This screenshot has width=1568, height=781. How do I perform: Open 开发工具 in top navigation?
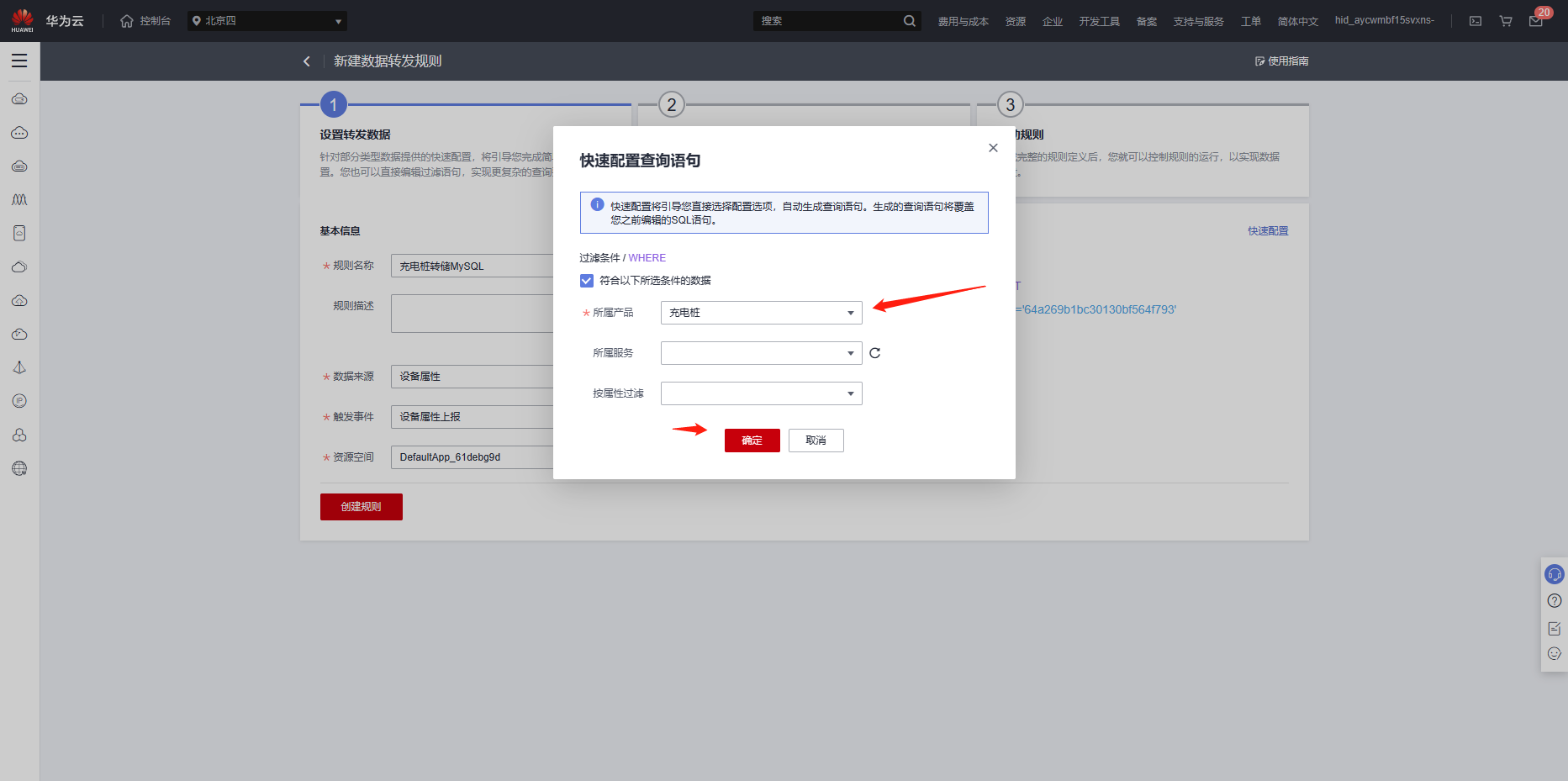pos(1099,21)
